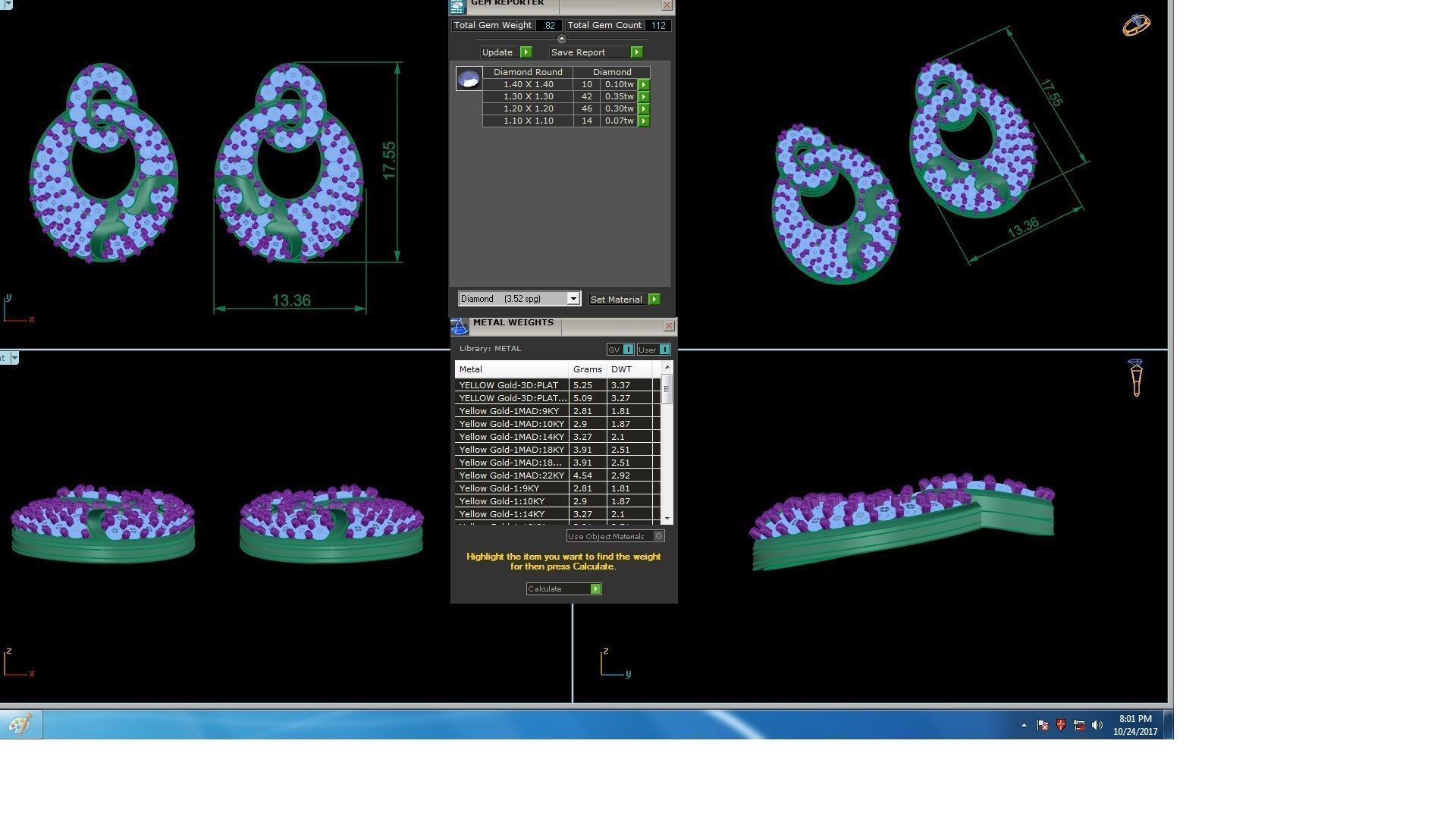This screenshot has width=1456, height=819.
Task: Select Yellow Gold-1MAD:14KY metal row
Action: point(512,437)
